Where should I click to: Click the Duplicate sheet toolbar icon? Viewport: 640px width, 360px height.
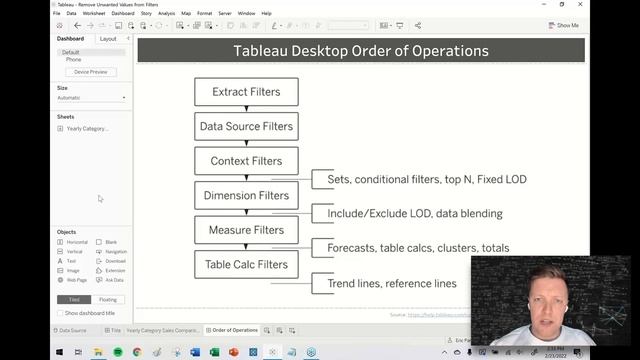click(197, 26)
